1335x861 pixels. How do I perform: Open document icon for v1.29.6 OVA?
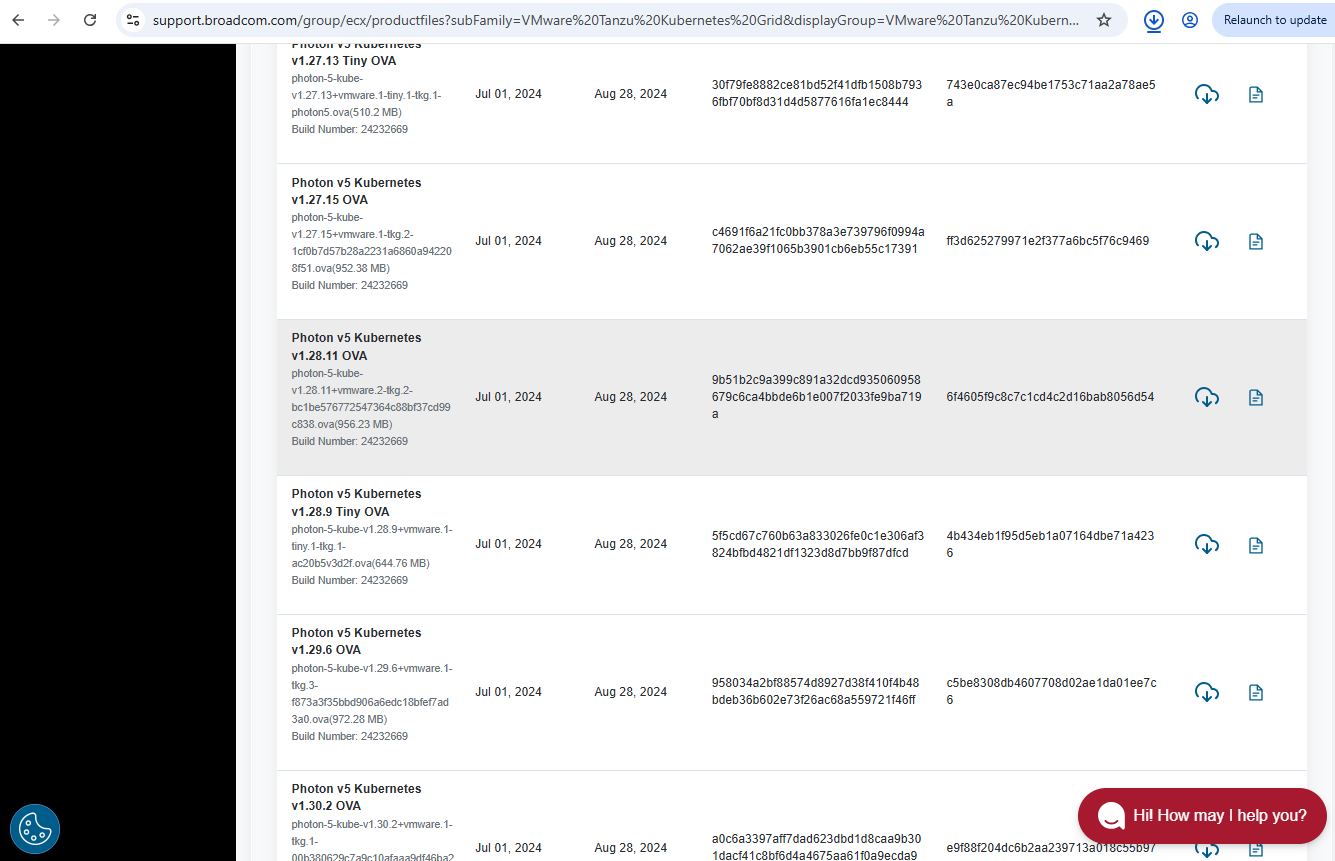click(x=1256, y=693)
